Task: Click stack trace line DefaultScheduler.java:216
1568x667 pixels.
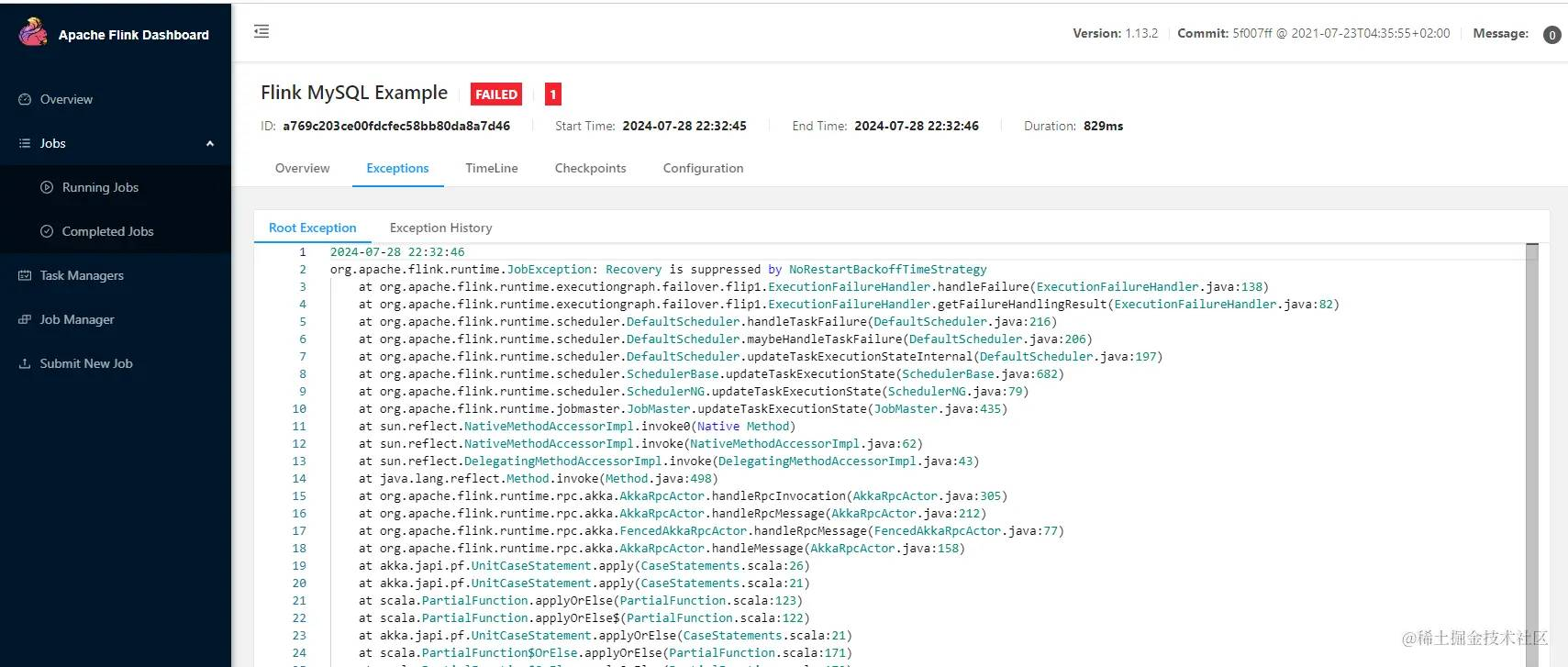Action: point(707,321)
